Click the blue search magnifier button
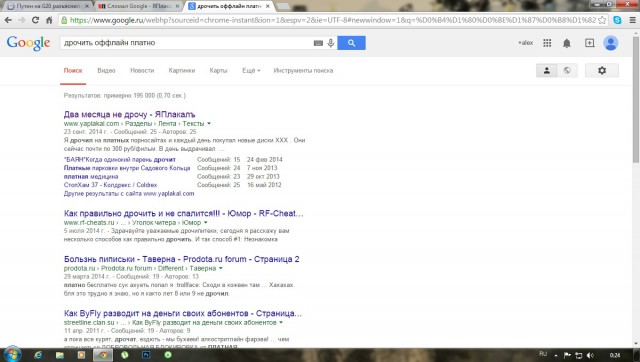This screenshot has width=640, height=362. coord(351,43)
